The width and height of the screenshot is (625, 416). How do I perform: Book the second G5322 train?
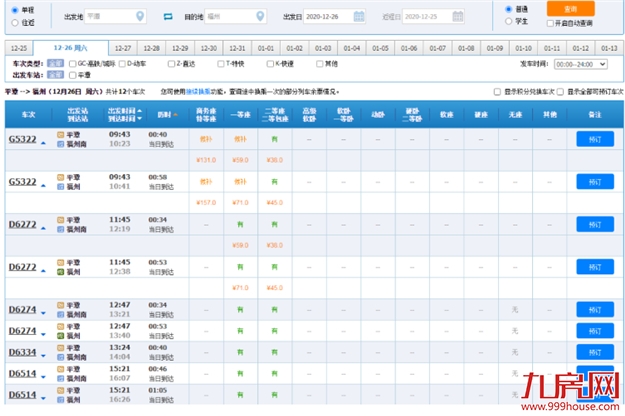point(595,182)
